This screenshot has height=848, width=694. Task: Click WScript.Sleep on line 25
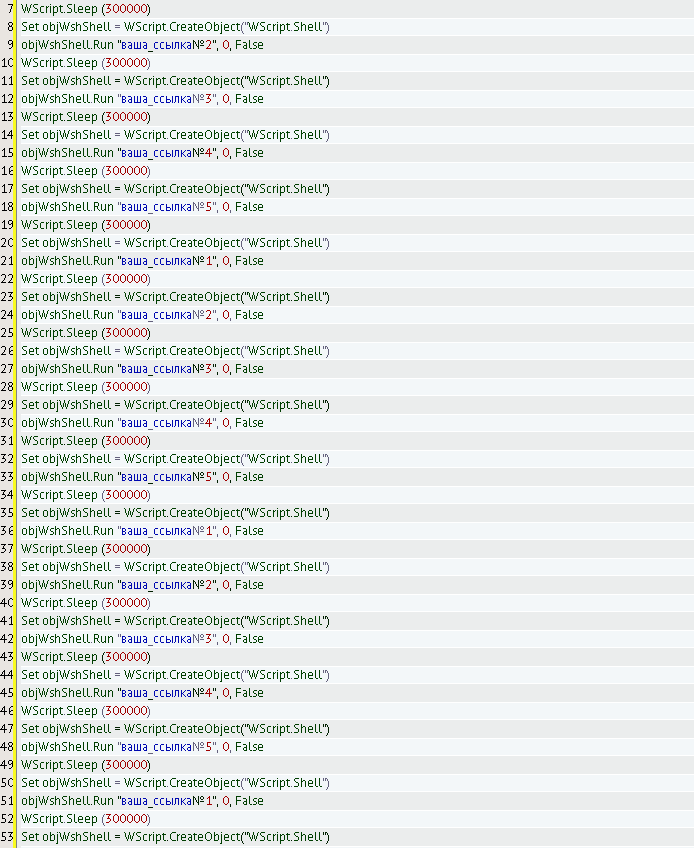tap(59, 332)
